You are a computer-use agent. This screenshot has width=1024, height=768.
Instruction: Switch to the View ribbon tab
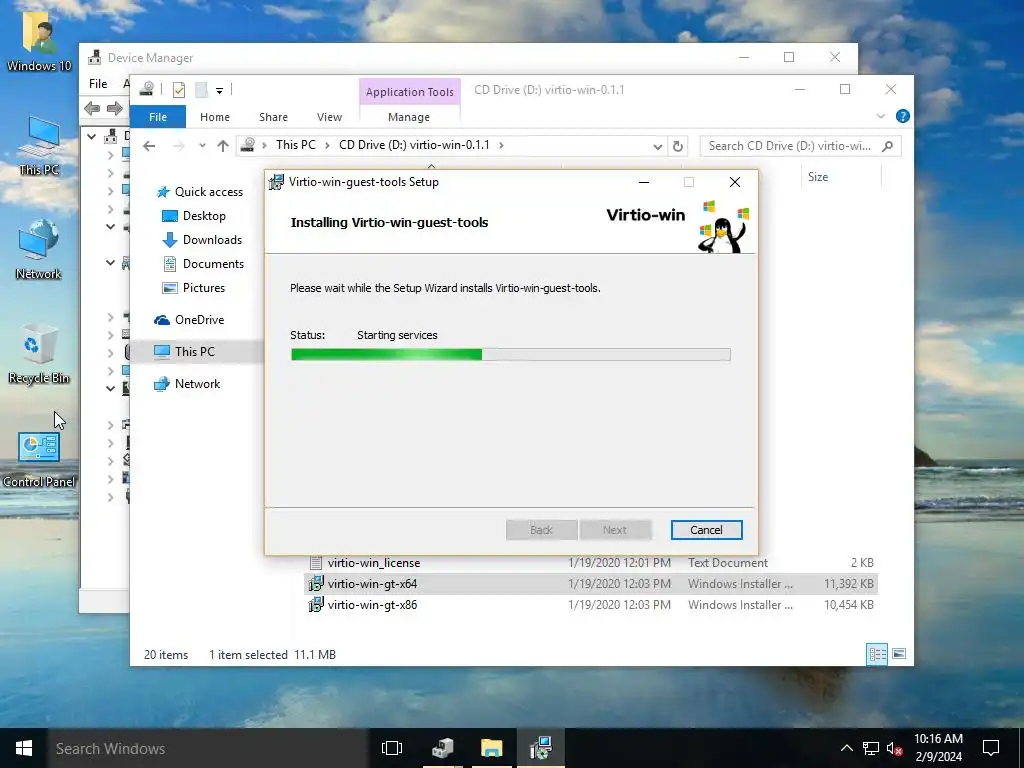[329, 117]
